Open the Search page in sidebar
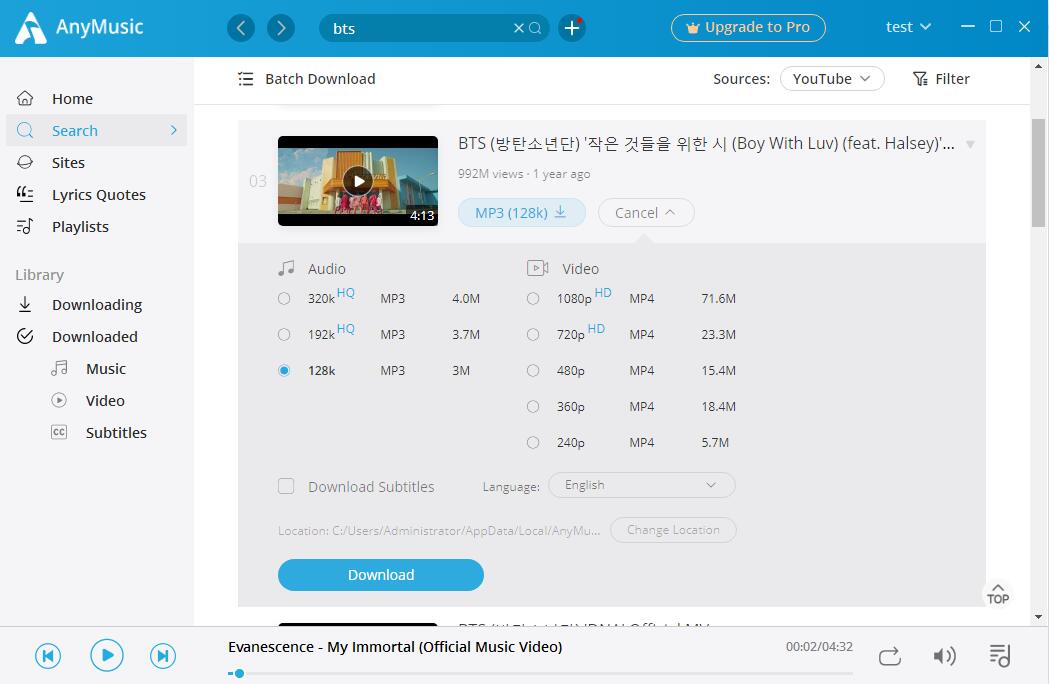Screen dimensions: 1049x684 point(96,131)
